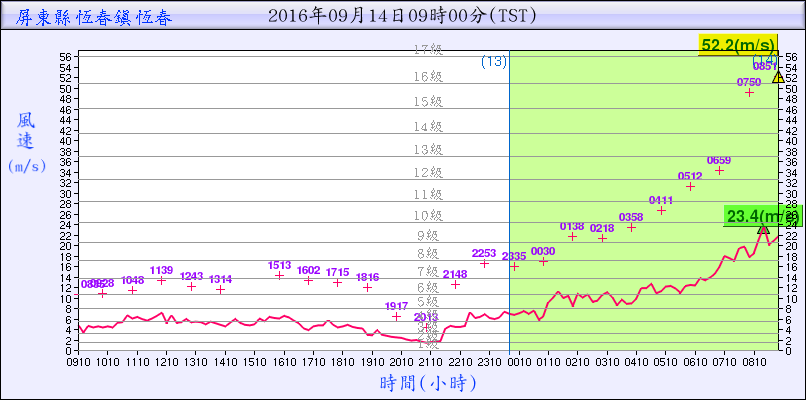Click the station name title 屏東縣恆春鎮恆春
This screenshot has height=400, width=806.
(x=95, y=16)
